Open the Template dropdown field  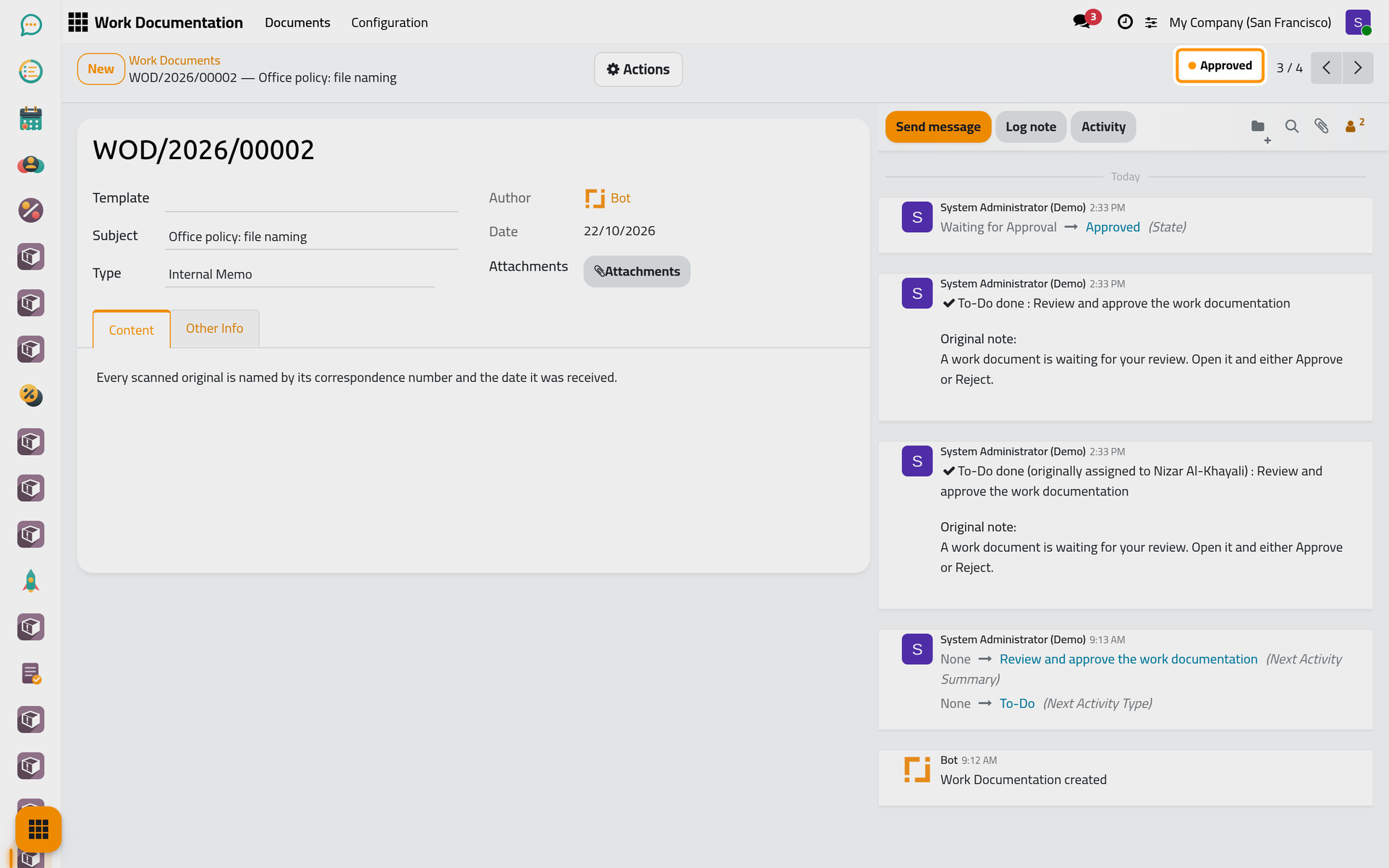(311, 198)
